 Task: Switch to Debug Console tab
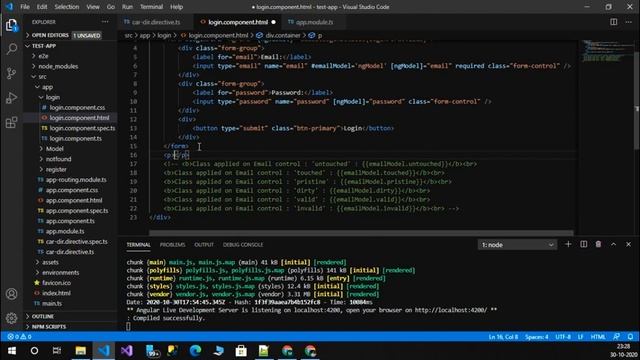click(243, 245)
